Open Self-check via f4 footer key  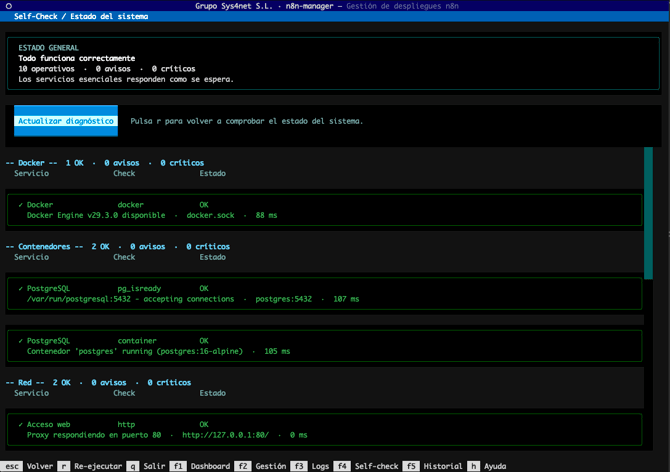click(367, 466)
